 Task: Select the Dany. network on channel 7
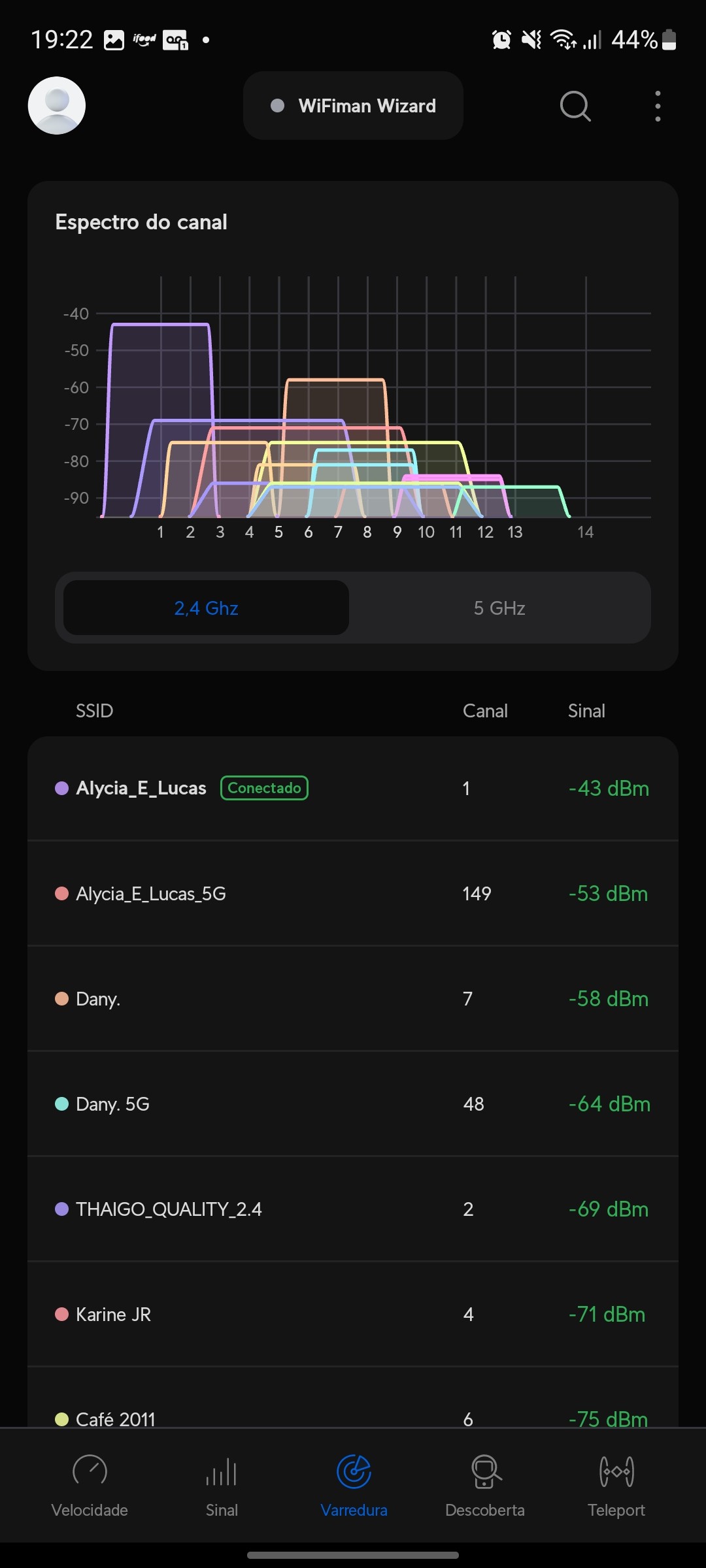coord(353,999)
